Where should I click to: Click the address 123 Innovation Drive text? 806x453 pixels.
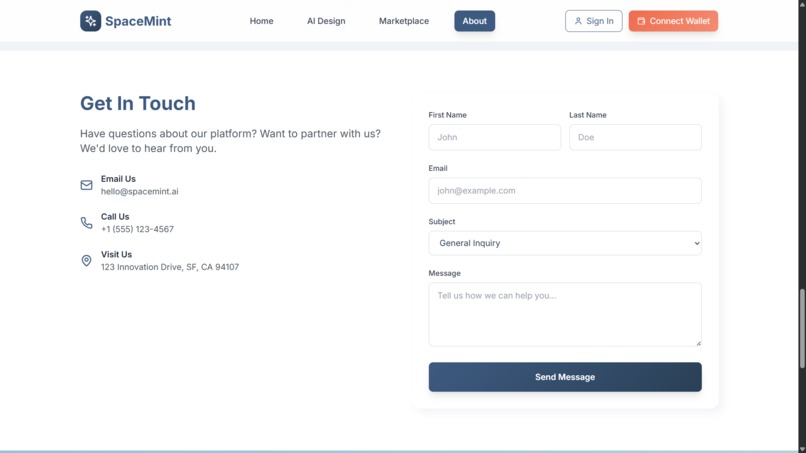(x=170, y=267)
